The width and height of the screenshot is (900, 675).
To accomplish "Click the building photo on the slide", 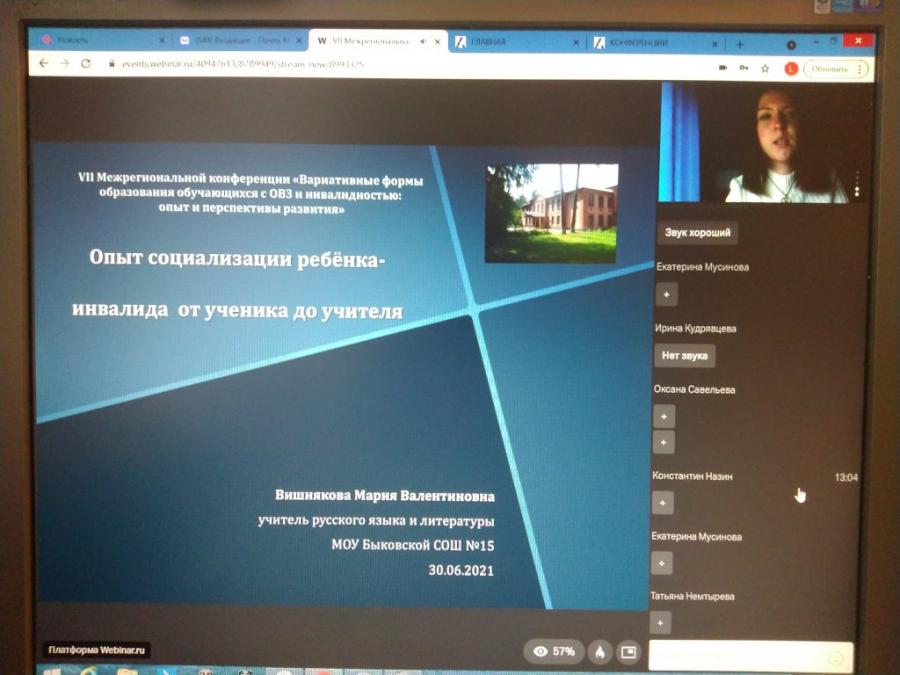I will [551, 213].
